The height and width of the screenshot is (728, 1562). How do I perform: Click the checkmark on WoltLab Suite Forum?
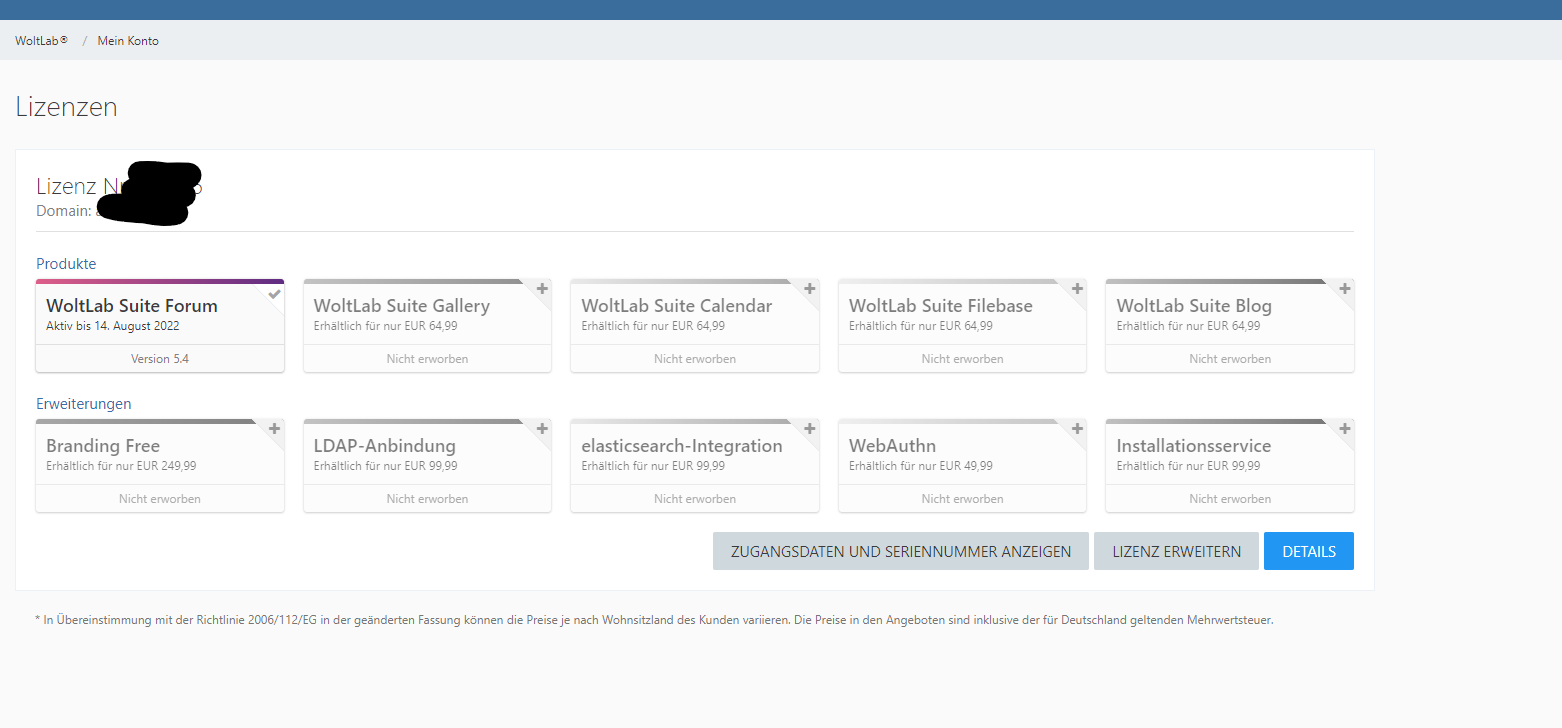click(274, 293)
